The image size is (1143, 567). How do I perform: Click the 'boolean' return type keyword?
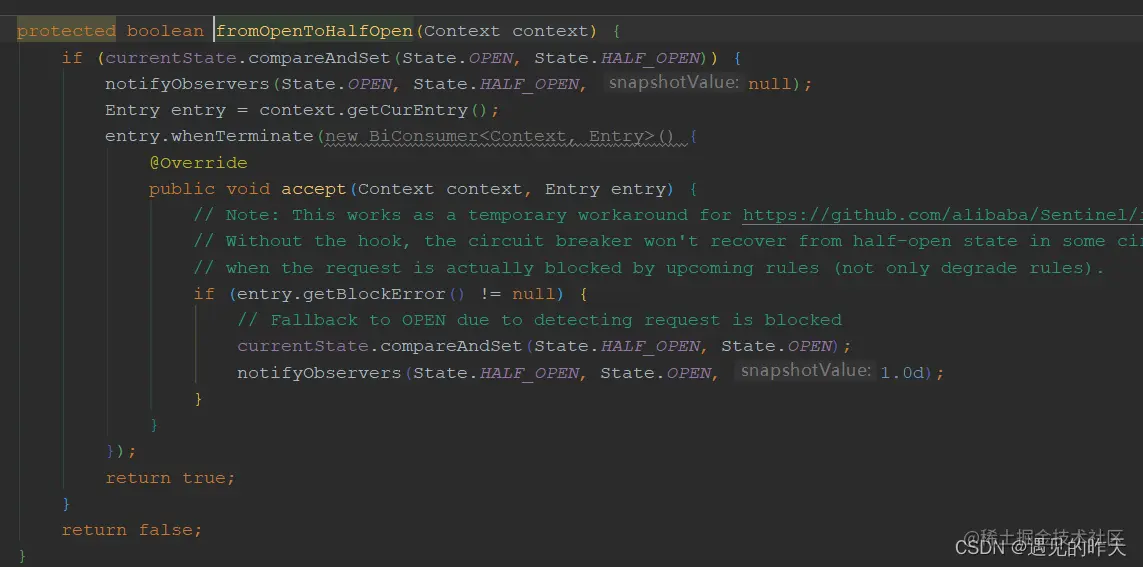click(165, 31)
